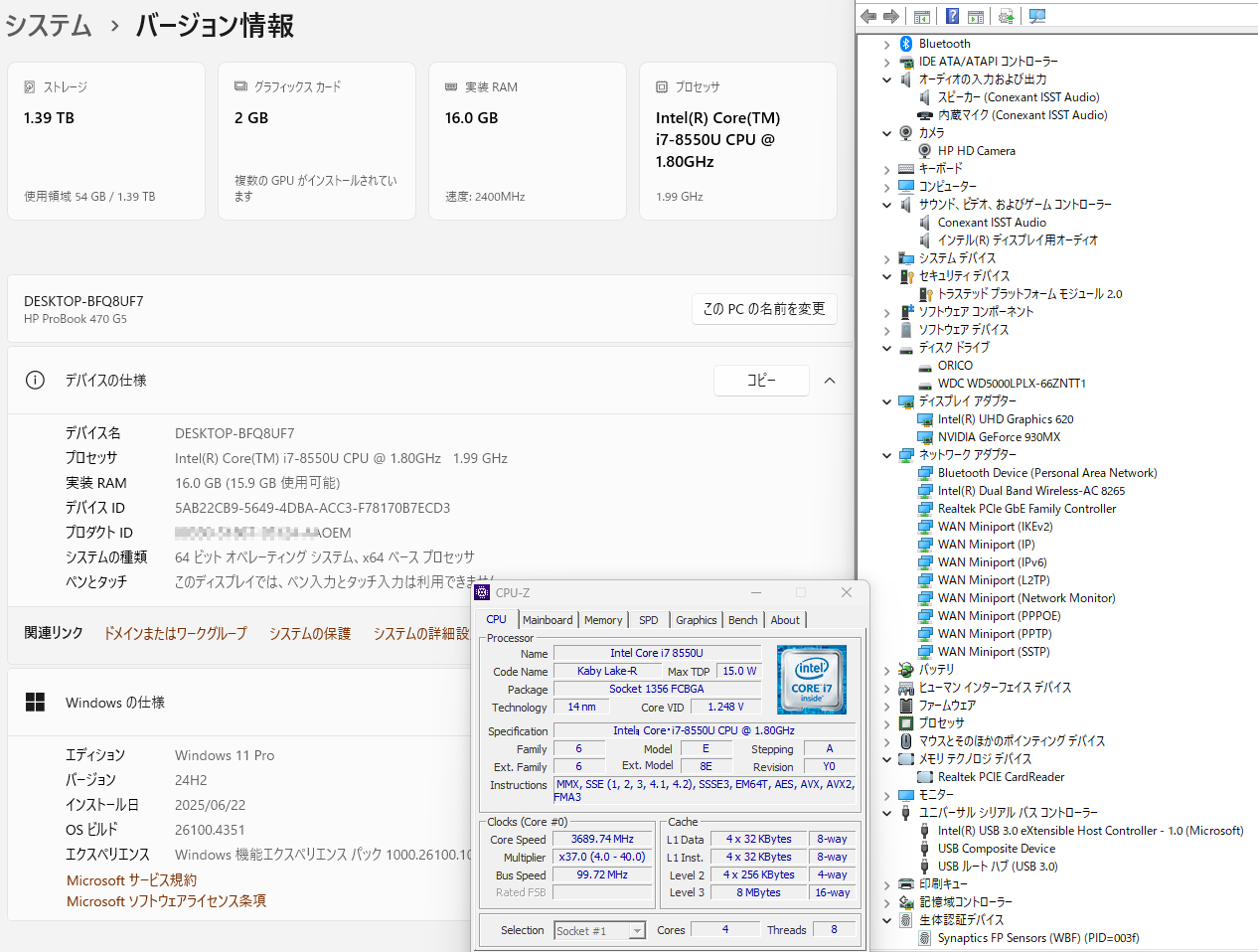Click the internal microphone Conexant icon

pyautogui.click(x=925, y=115)
